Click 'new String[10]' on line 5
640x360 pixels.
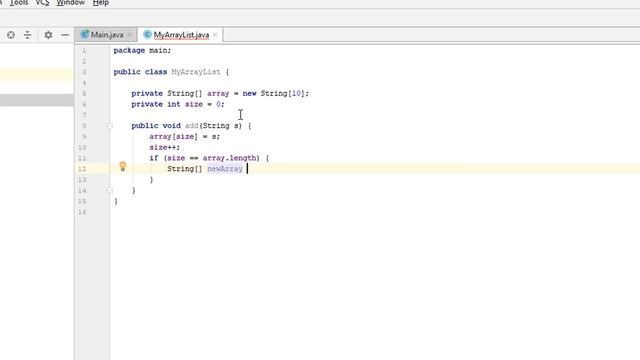point(273,93)
